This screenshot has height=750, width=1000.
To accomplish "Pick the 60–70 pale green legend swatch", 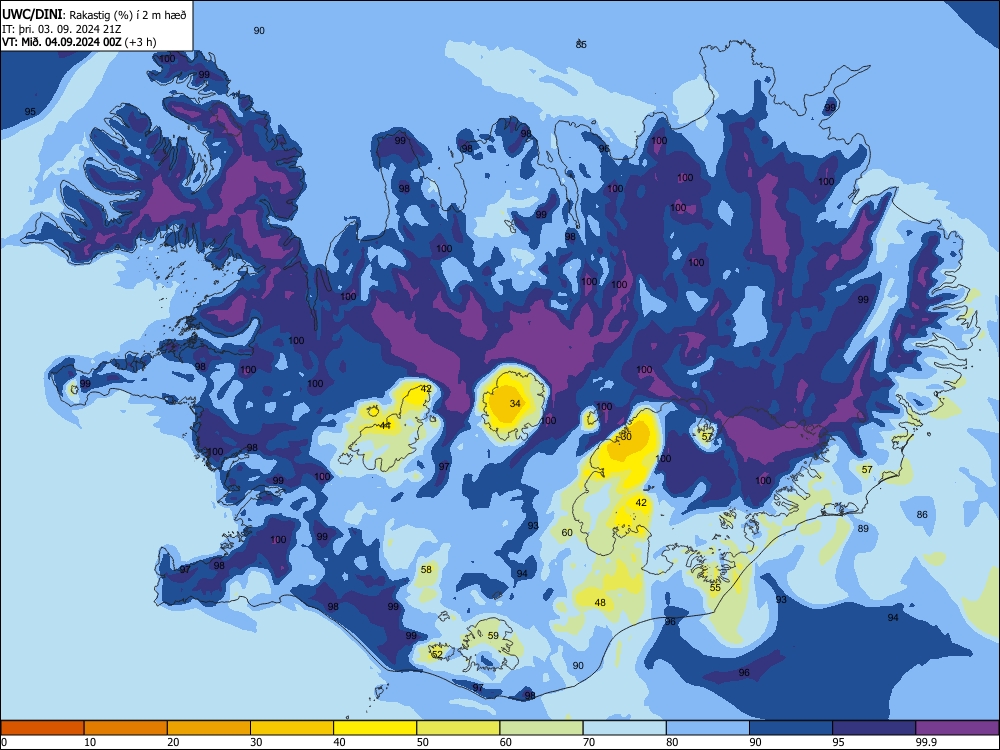I will click(x=541, y=728).
